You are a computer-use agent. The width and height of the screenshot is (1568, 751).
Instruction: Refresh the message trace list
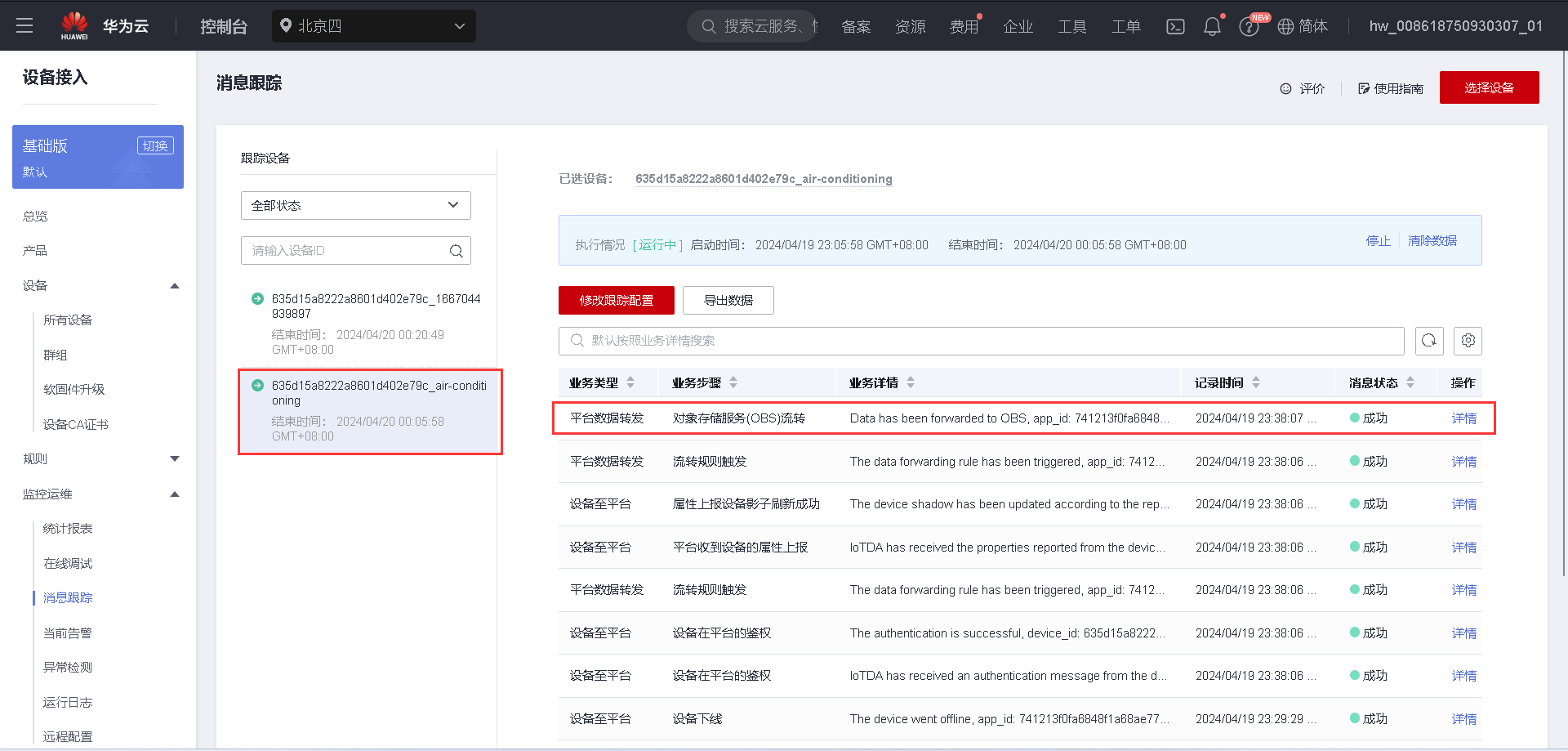pos(1429,341)
